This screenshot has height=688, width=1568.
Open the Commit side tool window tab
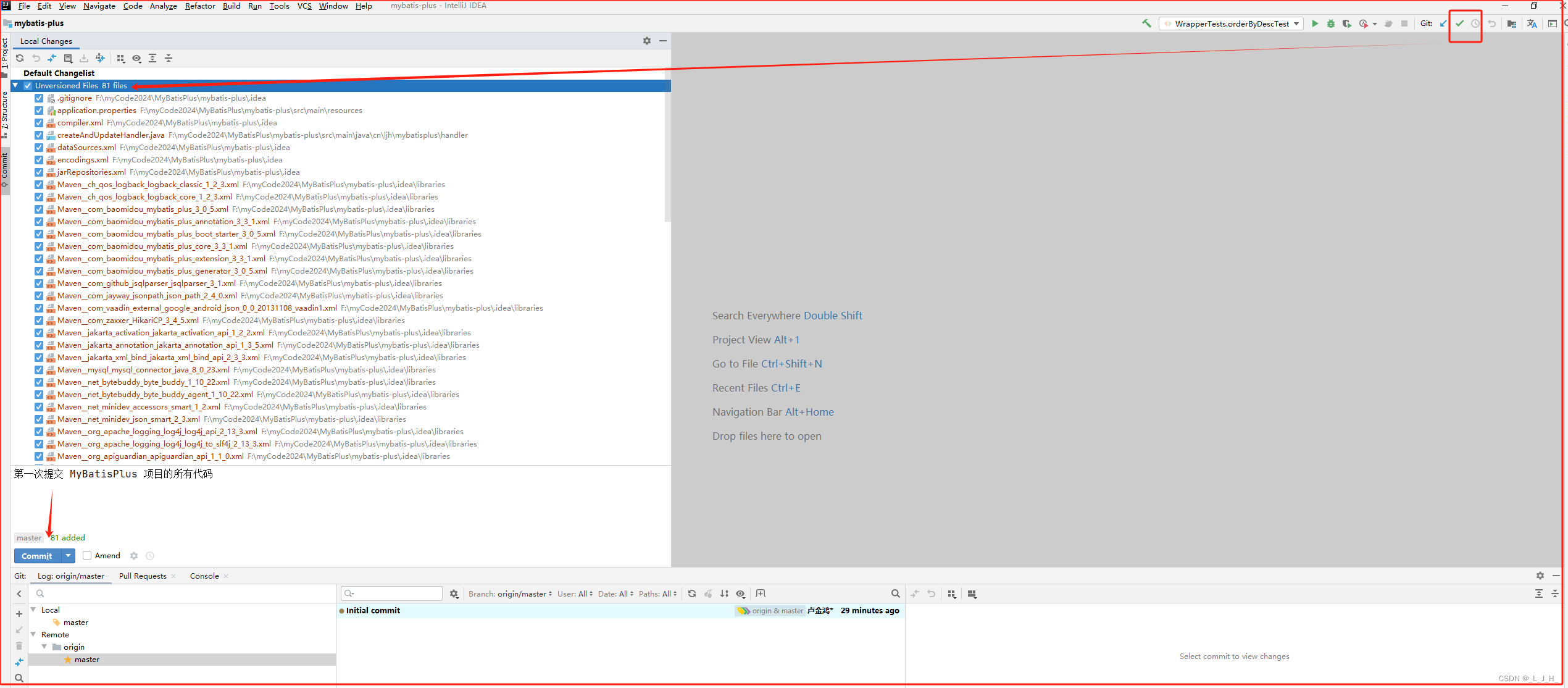(5, 170)
